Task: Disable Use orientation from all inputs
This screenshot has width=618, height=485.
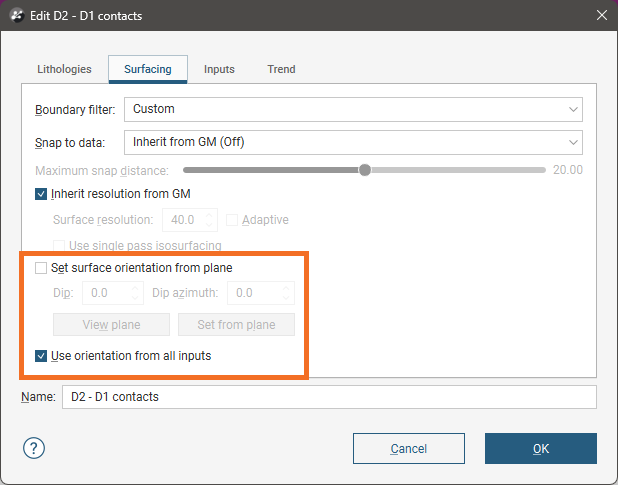Action: click(x=42, y=355)
